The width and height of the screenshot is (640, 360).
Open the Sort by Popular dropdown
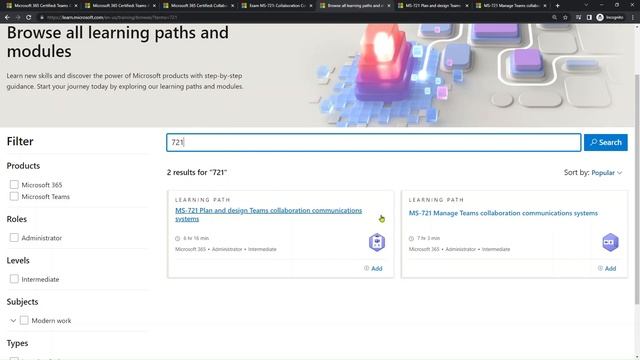coord(607,173)
